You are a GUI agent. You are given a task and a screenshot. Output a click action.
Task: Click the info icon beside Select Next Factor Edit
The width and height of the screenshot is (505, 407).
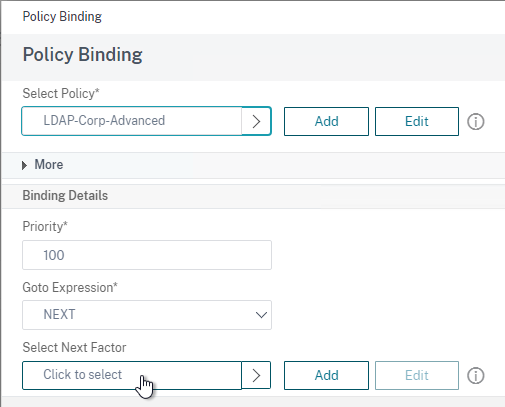pyautogui.click(x=475, y=376)
